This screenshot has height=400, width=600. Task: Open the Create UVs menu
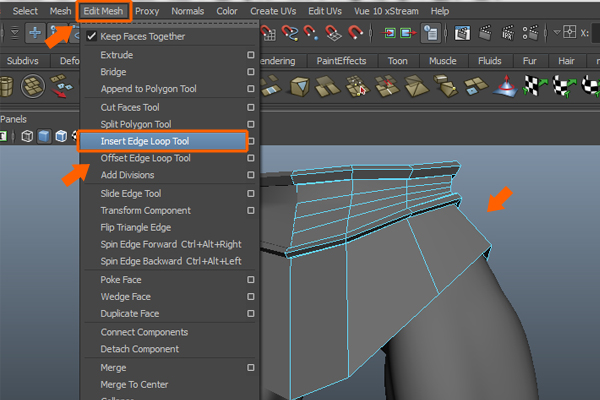pyautogui.click(x=273, y=11)
